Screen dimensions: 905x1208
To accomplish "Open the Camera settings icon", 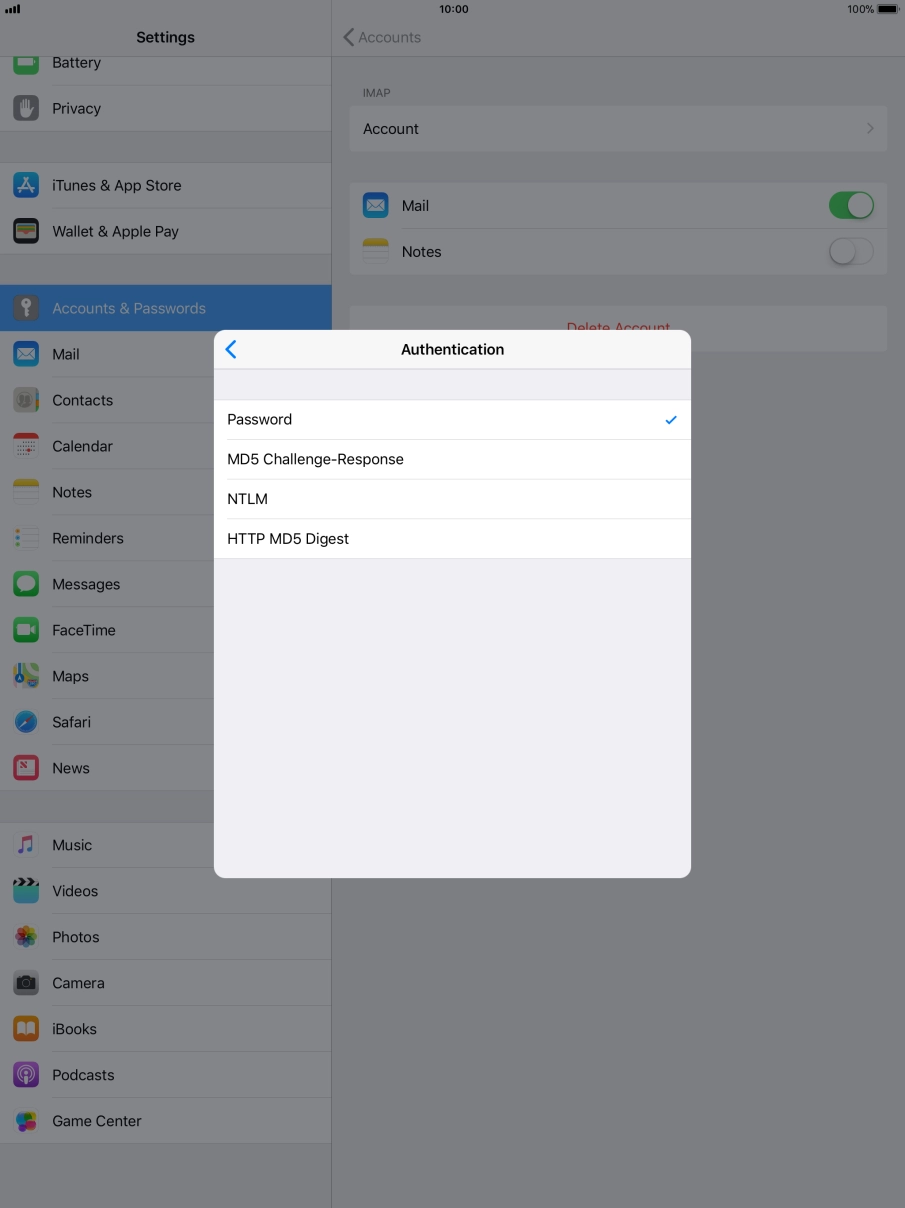I will click(26, 983).
